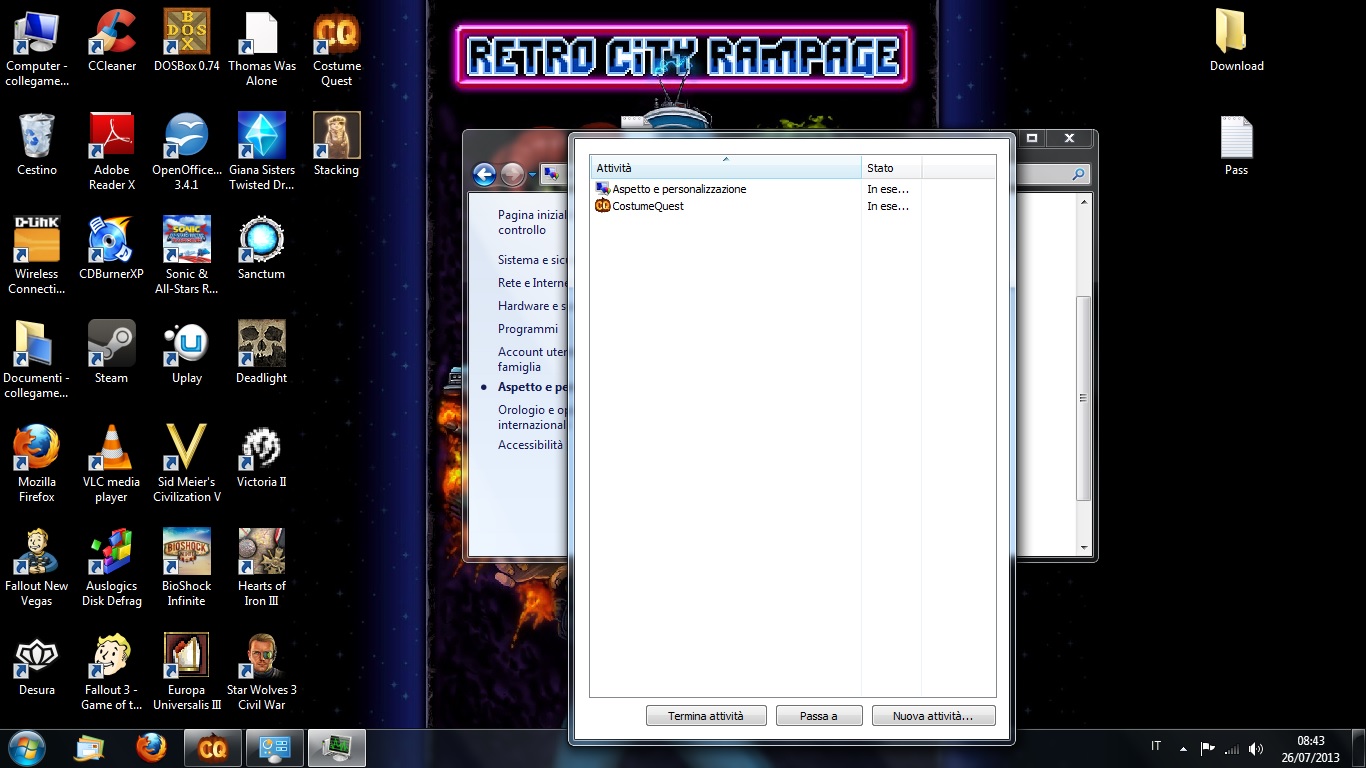This screenshot has height=768, width=1366.
Task: Launch Costume Quest desktop icon
Action: click(337, 48)
